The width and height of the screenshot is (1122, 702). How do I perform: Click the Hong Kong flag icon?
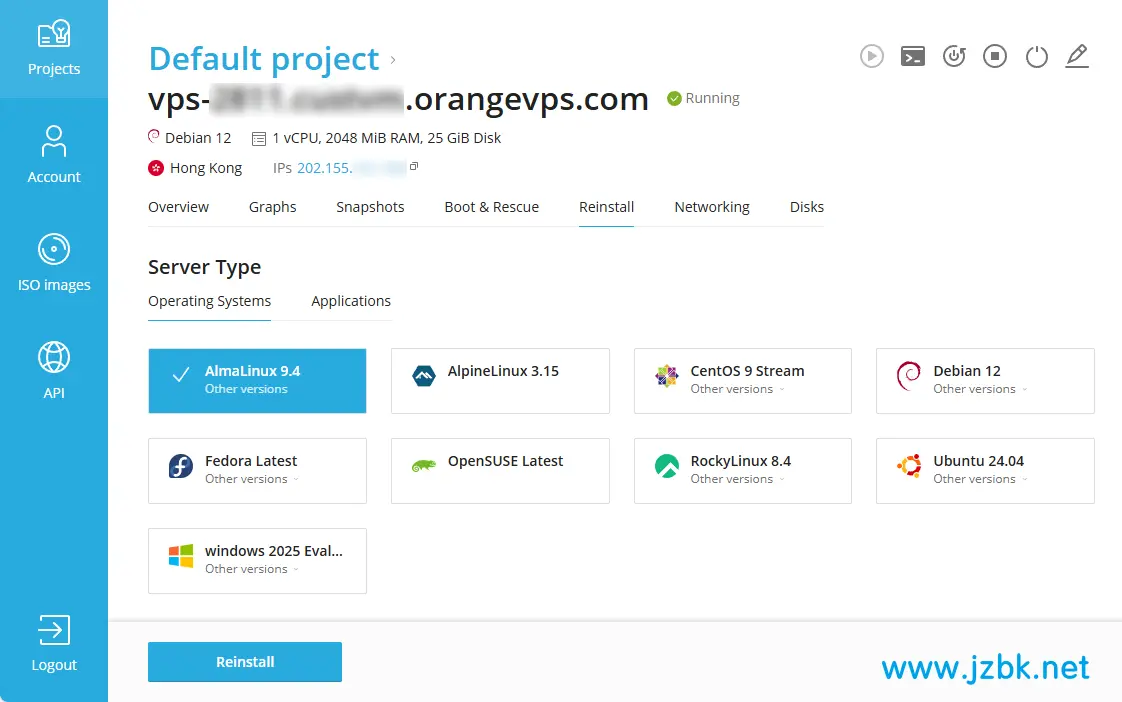pos(155,168)
